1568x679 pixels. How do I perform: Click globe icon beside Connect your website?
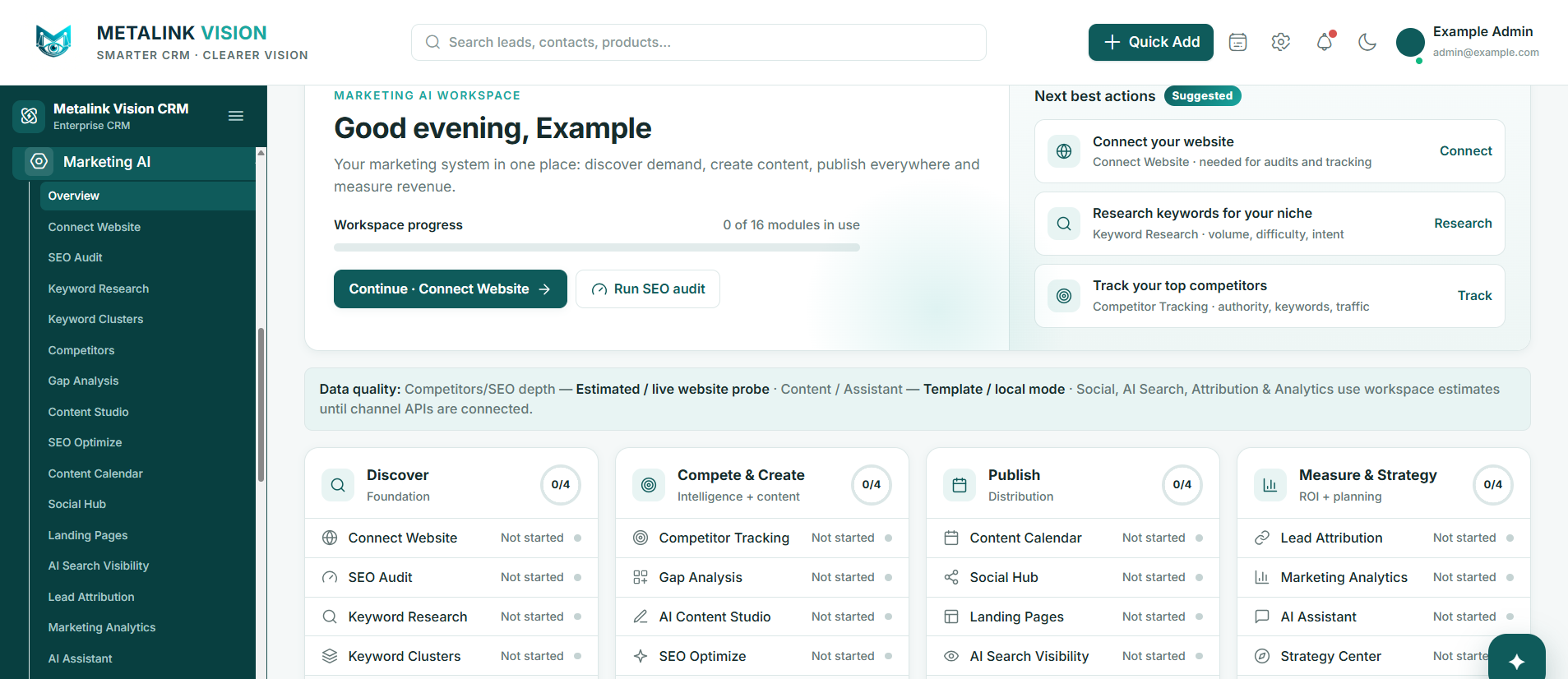[1064, 151]
